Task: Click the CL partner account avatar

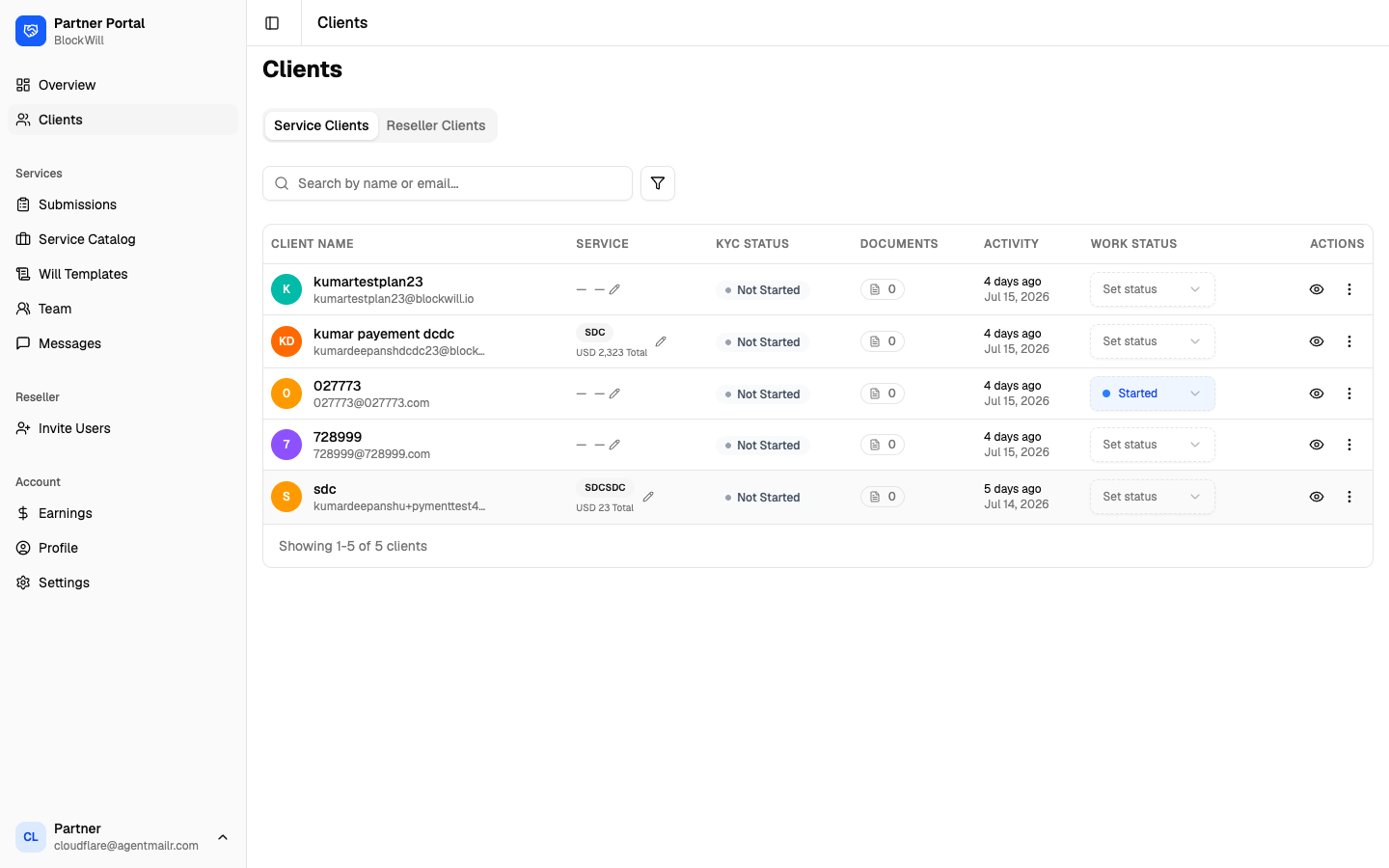Action: click(31, 837)
